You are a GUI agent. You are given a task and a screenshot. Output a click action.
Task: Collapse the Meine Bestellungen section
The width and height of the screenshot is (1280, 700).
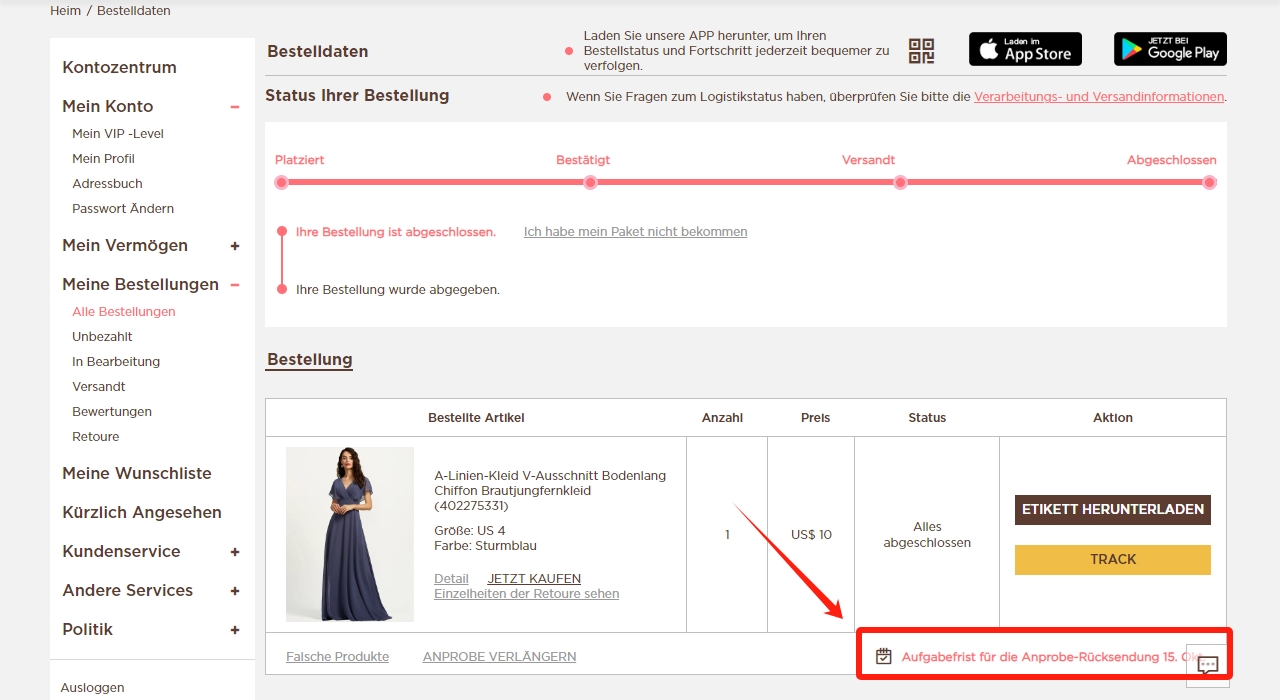point(235,285)
